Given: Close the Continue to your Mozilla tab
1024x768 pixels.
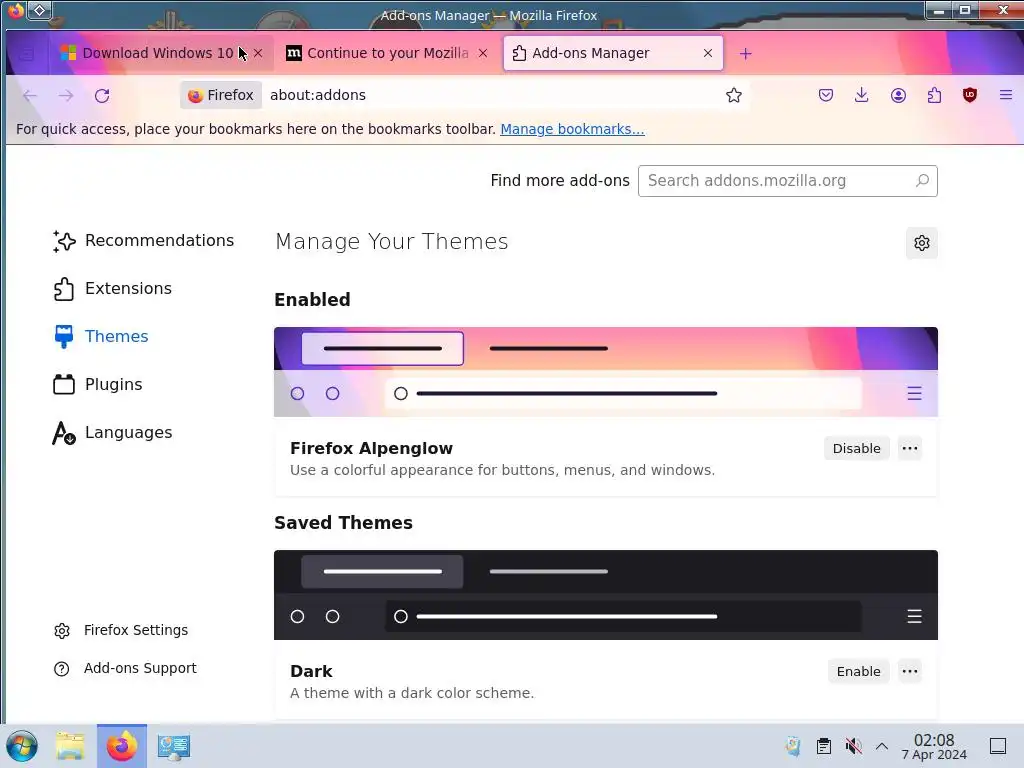Looking at the screenshot, I should pyautogui.click(x=483, y=53).
